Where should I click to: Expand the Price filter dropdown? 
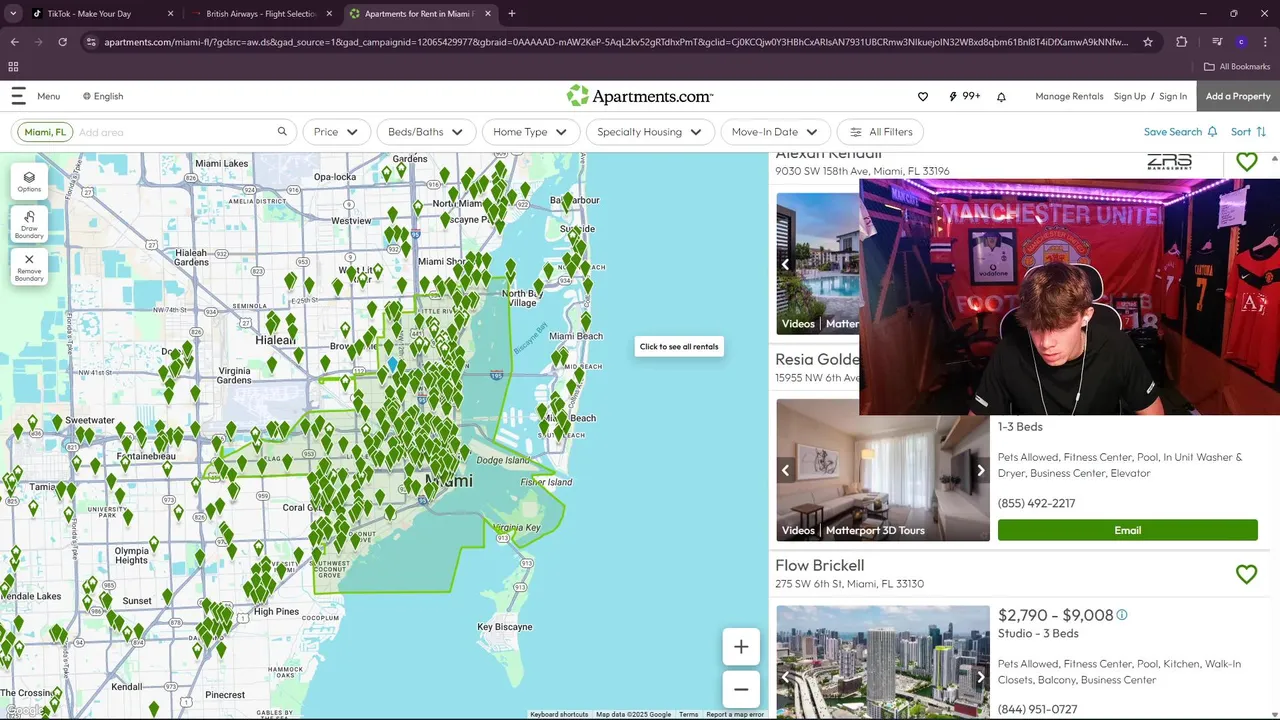336,132
